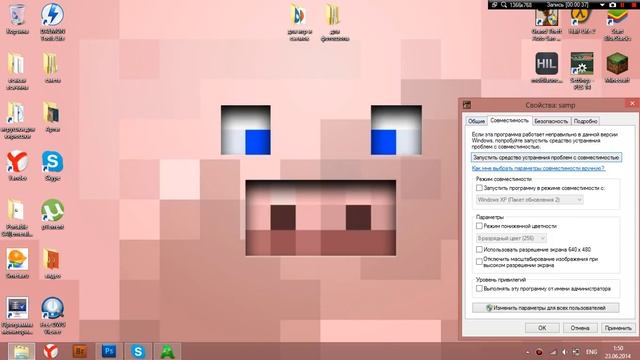Select the hard-hat helmet desktop icon
This screenshot has height=360, width=640.
pyautogui.click(x=17, y=259)
